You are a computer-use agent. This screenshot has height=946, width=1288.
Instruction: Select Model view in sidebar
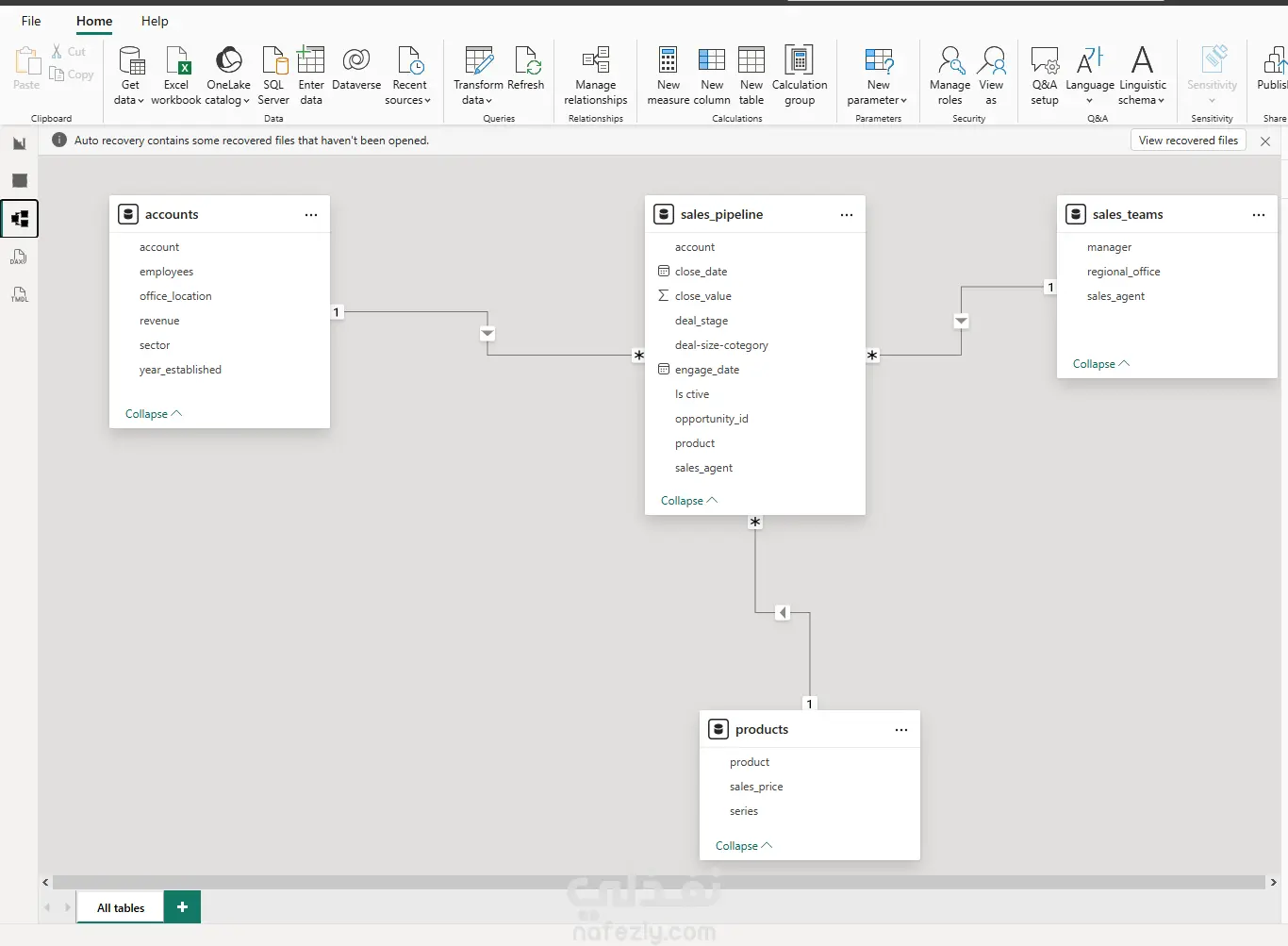click(x=20, y=219)
